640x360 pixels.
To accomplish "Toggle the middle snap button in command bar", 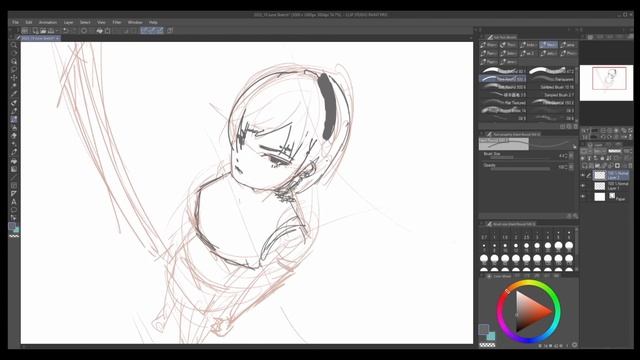I will [152, 31].
